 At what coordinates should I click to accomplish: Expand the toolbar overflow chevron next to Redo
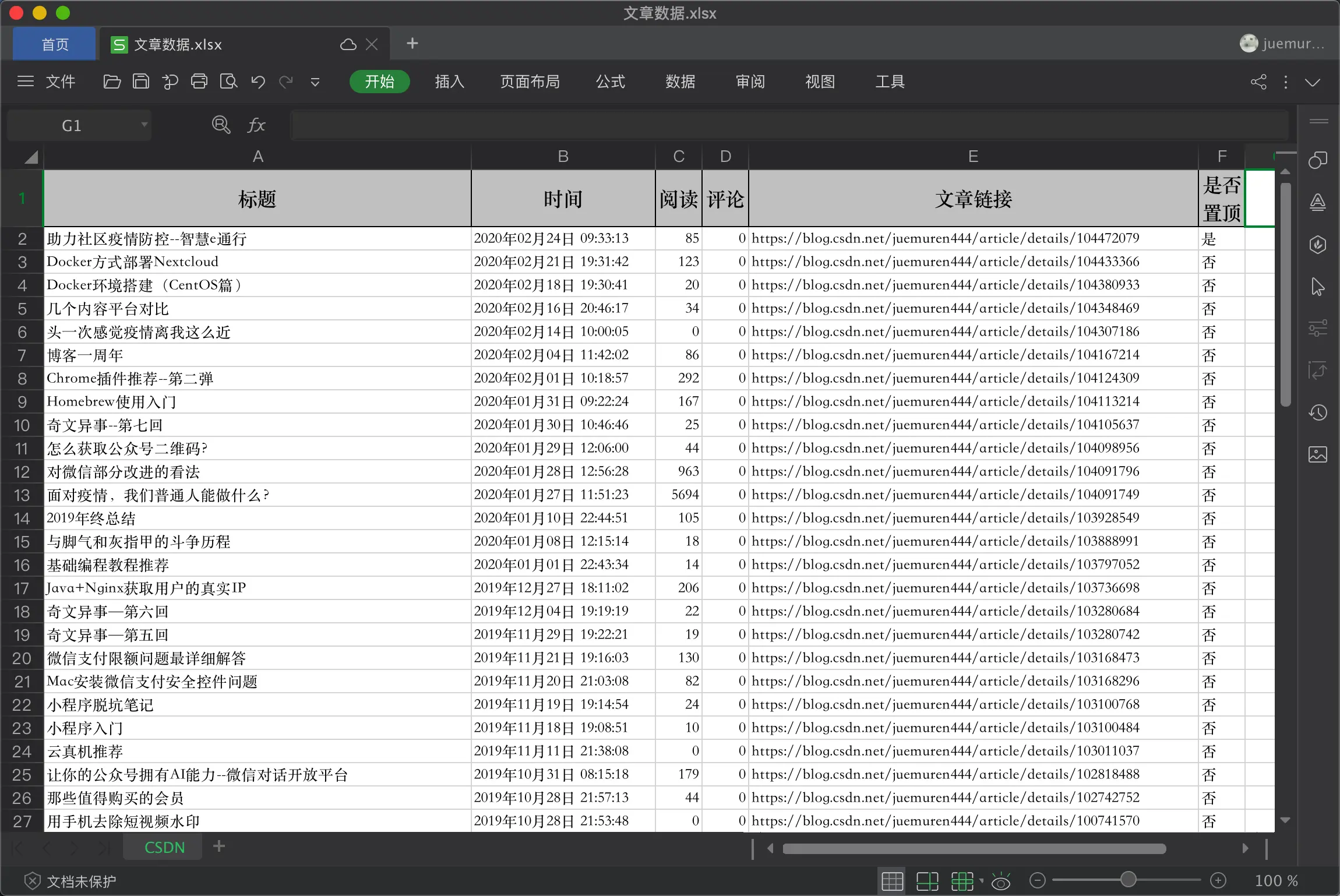[314, 82]
